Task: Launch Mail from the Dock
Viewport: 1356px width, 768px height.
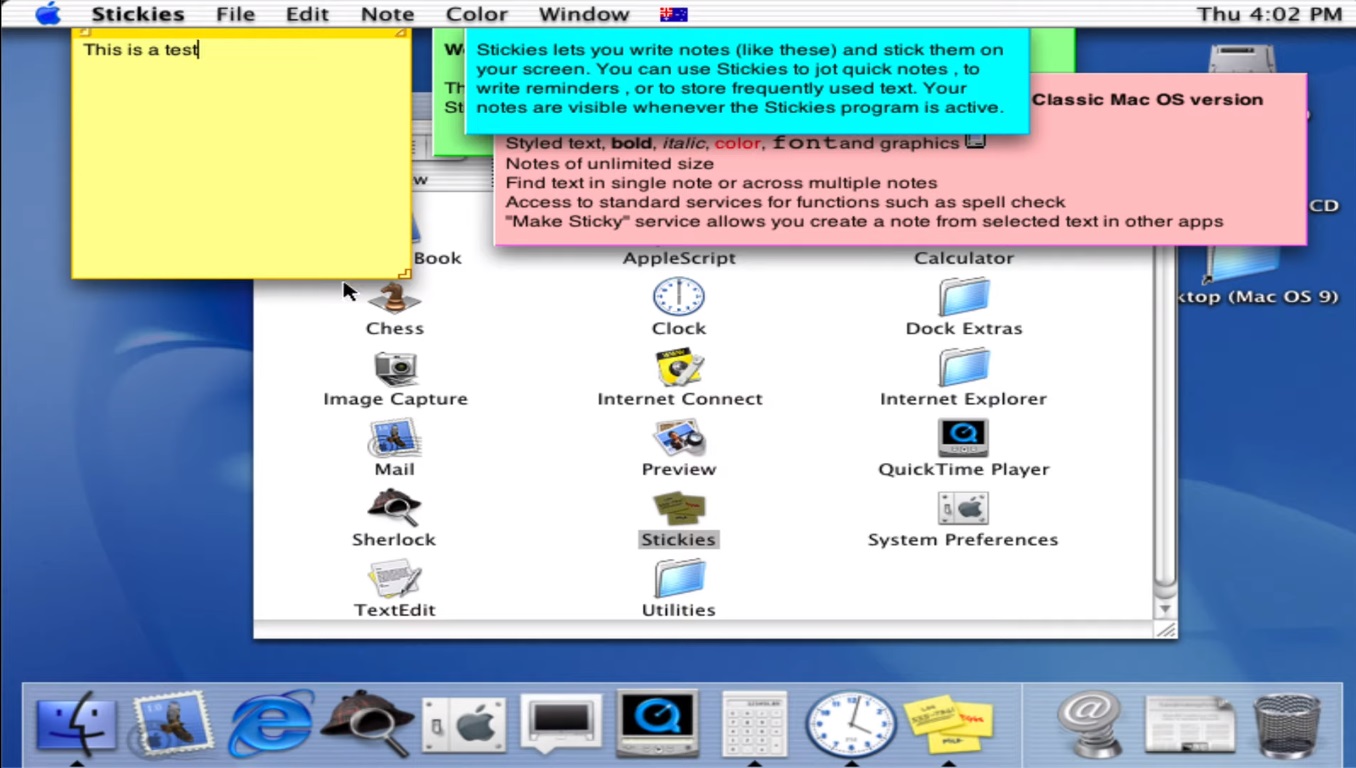Action: pos(172,722)
